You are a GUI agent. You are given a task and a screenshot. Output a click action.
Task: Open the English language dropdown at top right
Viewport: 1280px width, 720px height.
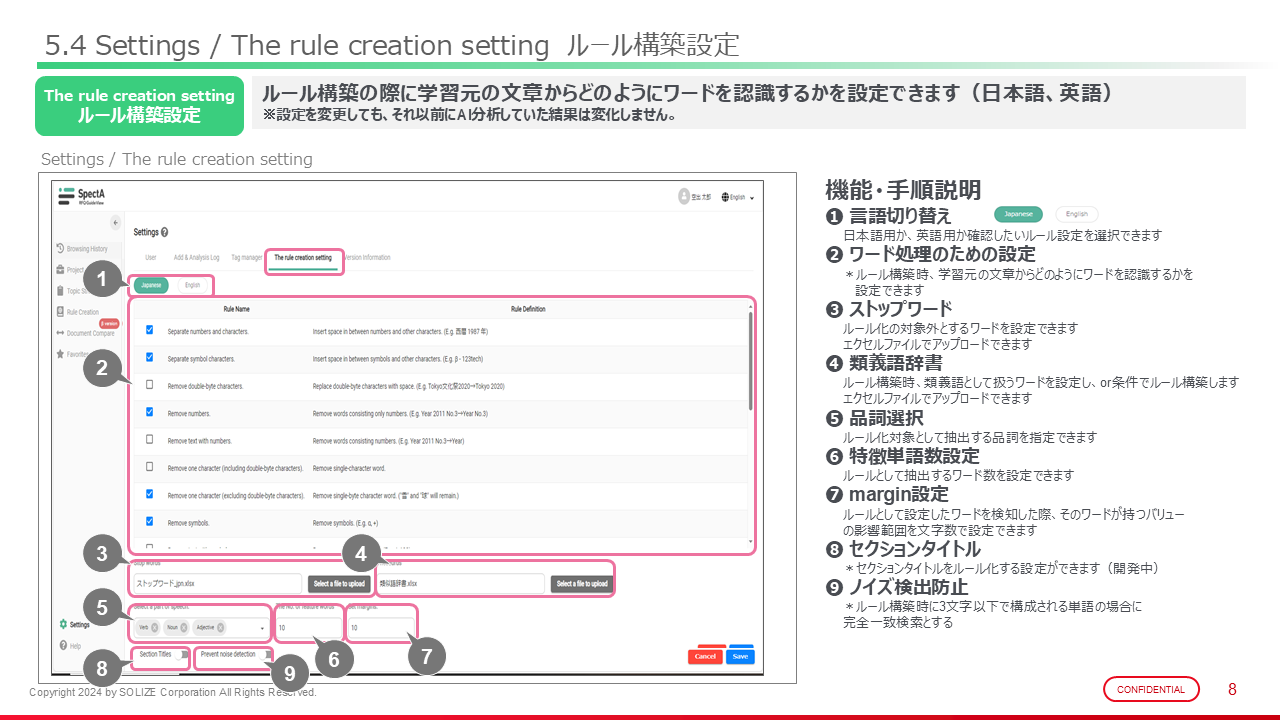(740, 197)
